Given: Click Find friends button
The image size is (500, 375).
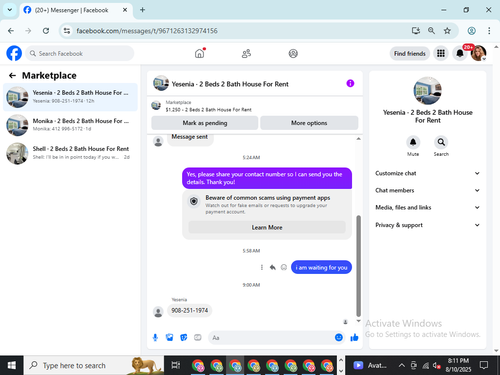Looking at the screenshot, I should click(410, 53).
